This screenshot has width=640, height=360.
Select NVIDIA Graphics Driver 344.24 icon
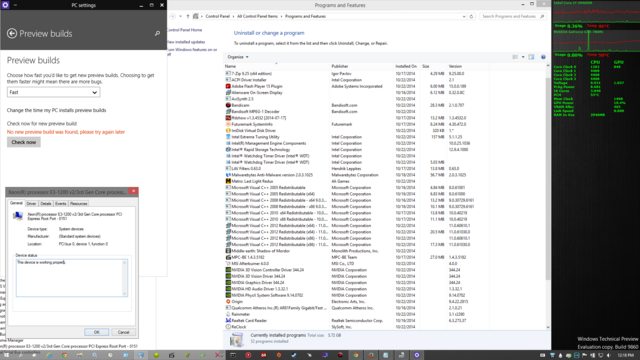[x=228, y=282]
